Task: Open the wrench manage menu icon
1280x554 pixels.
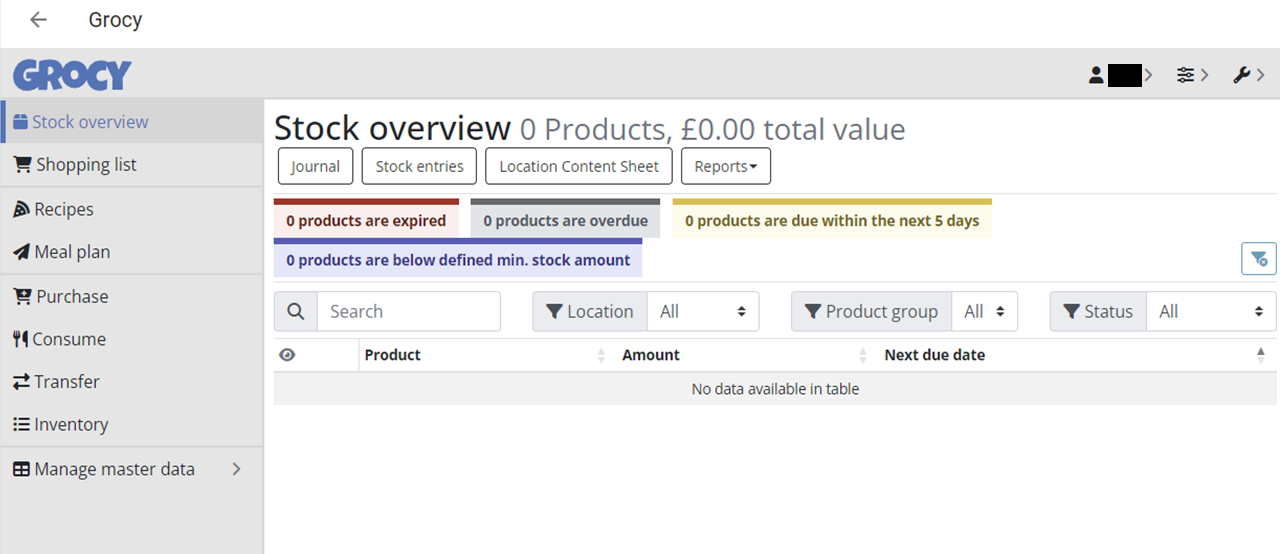Action: tap(1242, 75)
